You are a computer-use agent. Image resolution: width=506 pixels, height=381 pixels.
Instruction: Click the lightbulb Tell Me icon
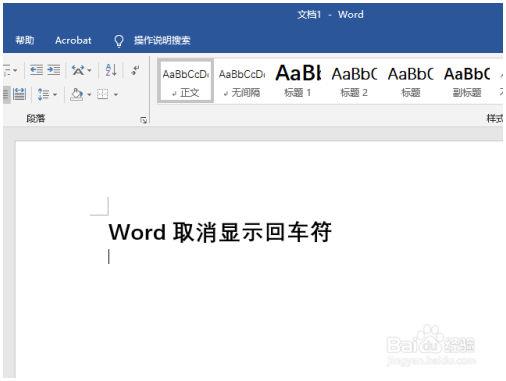pos(119,41)
